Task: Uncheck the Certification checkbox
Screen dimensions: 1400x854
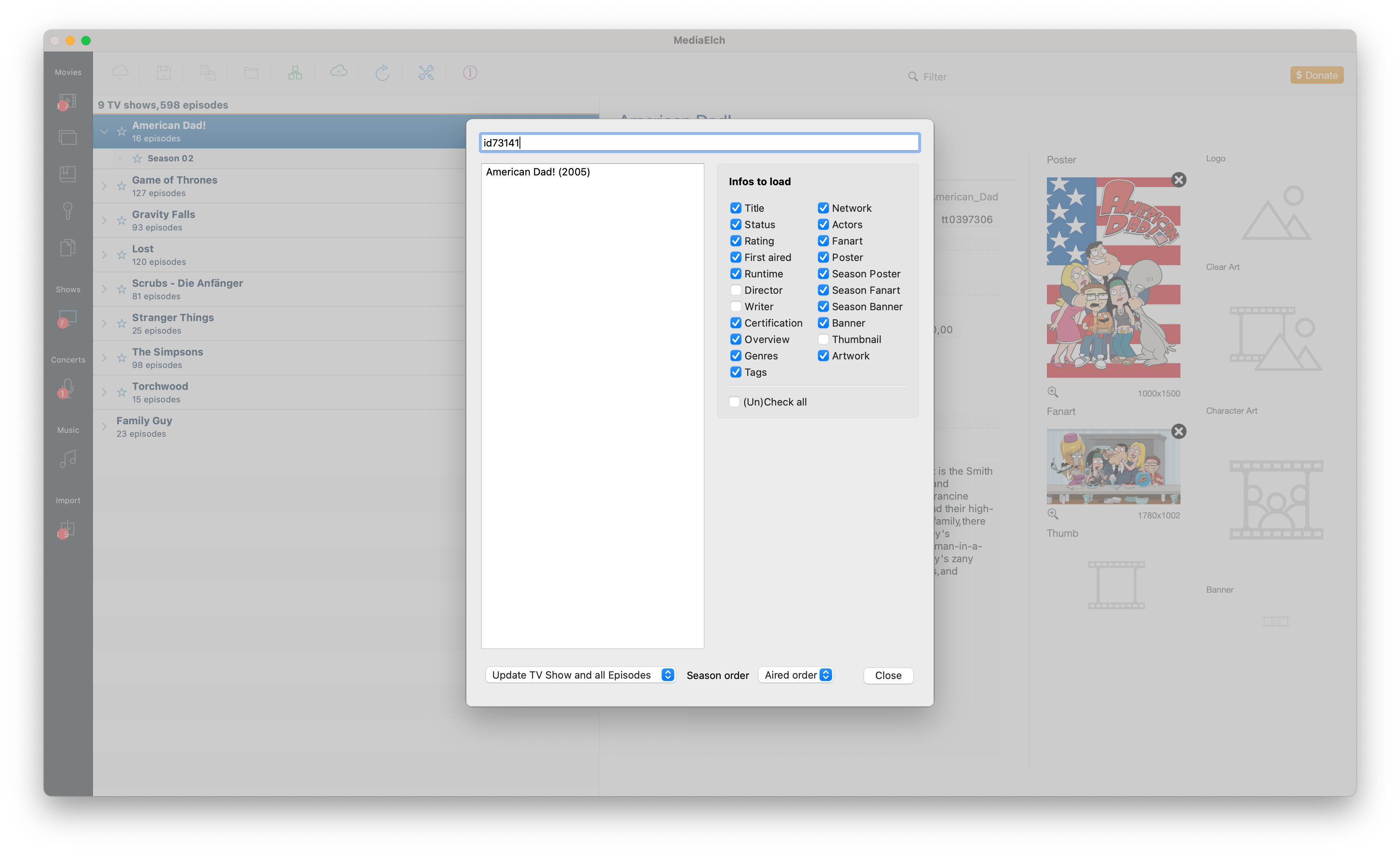Action: pos(736,323)
